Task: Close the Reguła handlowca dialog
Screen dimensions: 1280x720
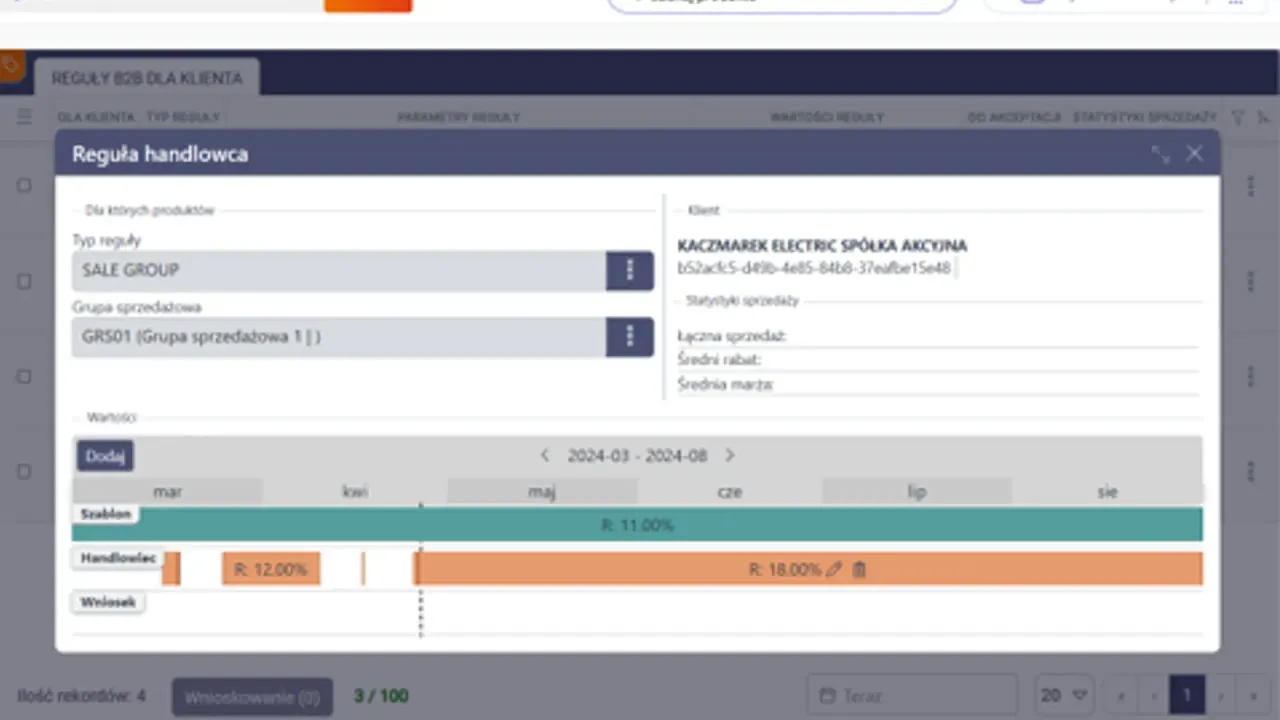Action: pos(1194,154)
